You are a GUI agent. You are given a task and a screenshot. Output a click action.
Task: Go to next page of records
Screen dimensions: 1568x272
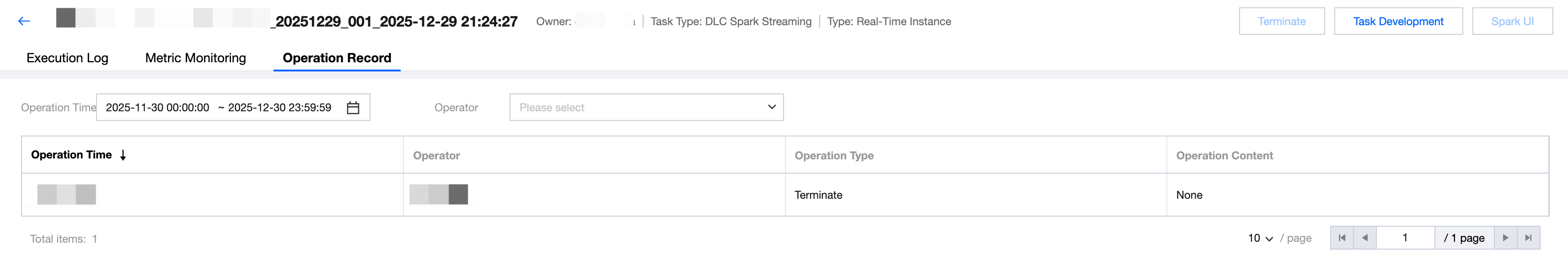(x=1505, y=238)
